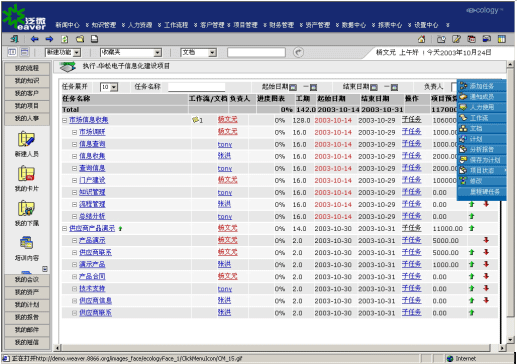Click the blue back arrow icon
The width and height of the screenshot is (517, 364).
click(34, 39)
